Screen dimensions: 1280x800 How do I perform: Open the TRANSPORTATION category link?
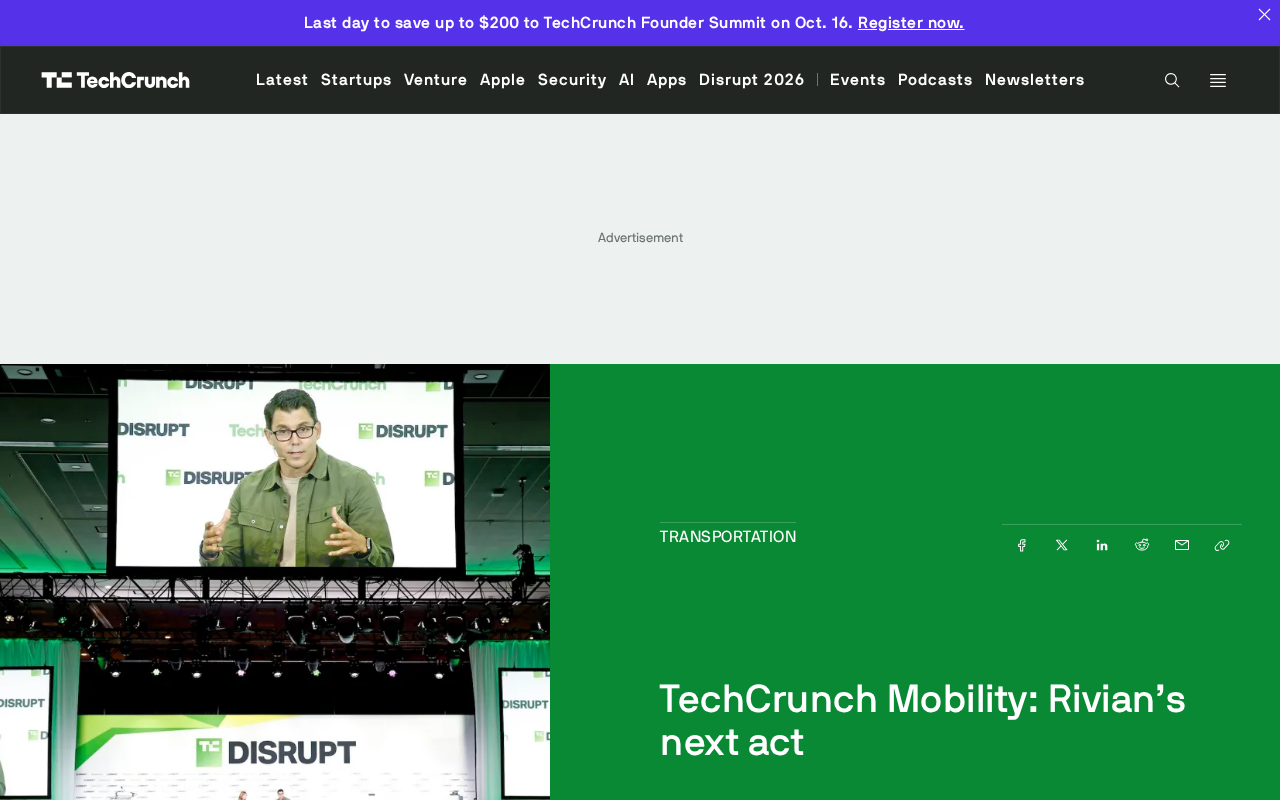coord(728,537)
